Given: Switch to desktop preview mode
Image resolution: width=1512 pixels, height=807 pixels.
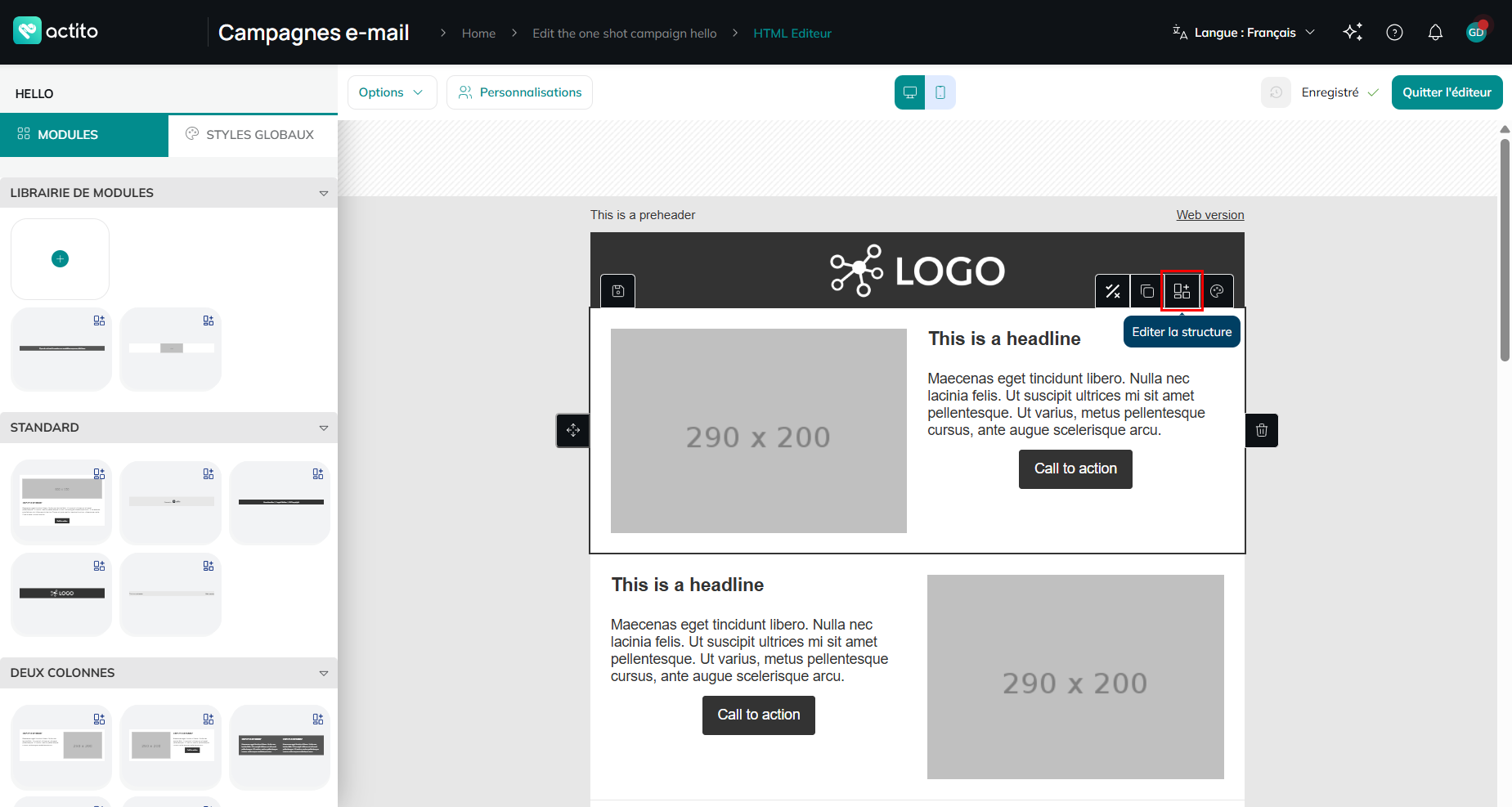Looking at the screenshot, I should point(909,92).
